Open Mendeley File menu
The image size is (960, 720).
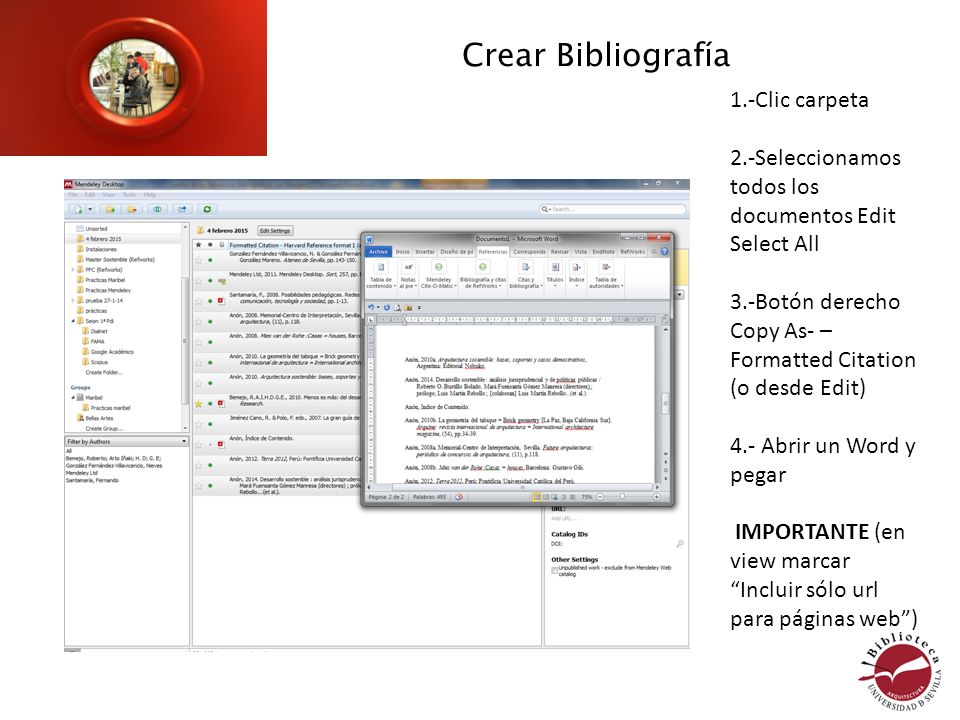[x=72, y=195]
